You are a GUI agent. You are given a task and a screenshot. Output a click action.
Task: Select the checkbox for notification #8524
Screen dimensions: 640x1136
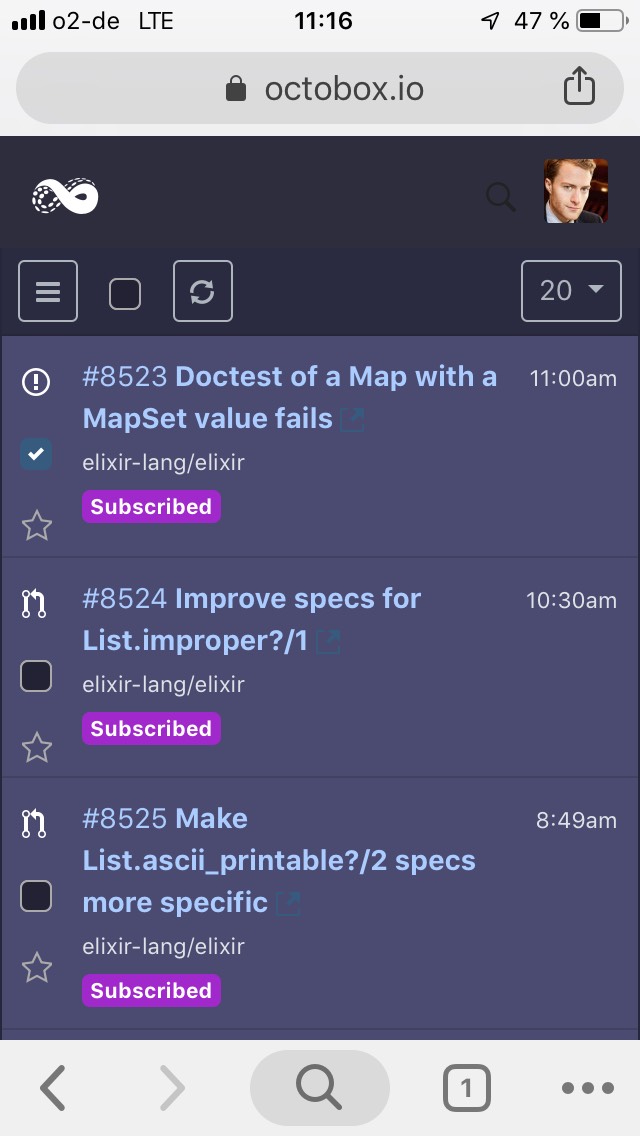coord(36,676)
